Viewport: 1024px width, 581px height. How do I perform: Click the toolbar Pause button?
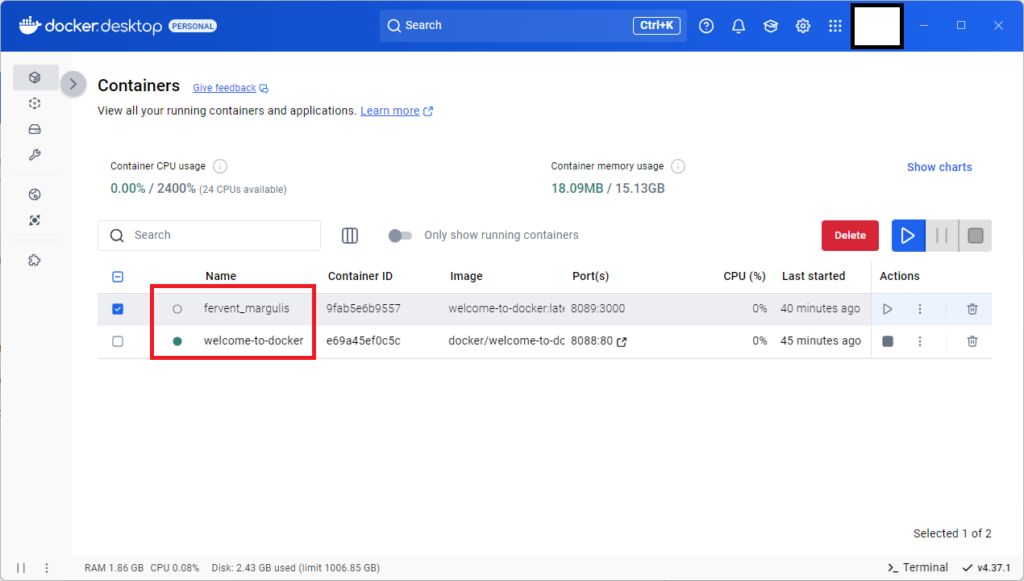tap(942, 236)
